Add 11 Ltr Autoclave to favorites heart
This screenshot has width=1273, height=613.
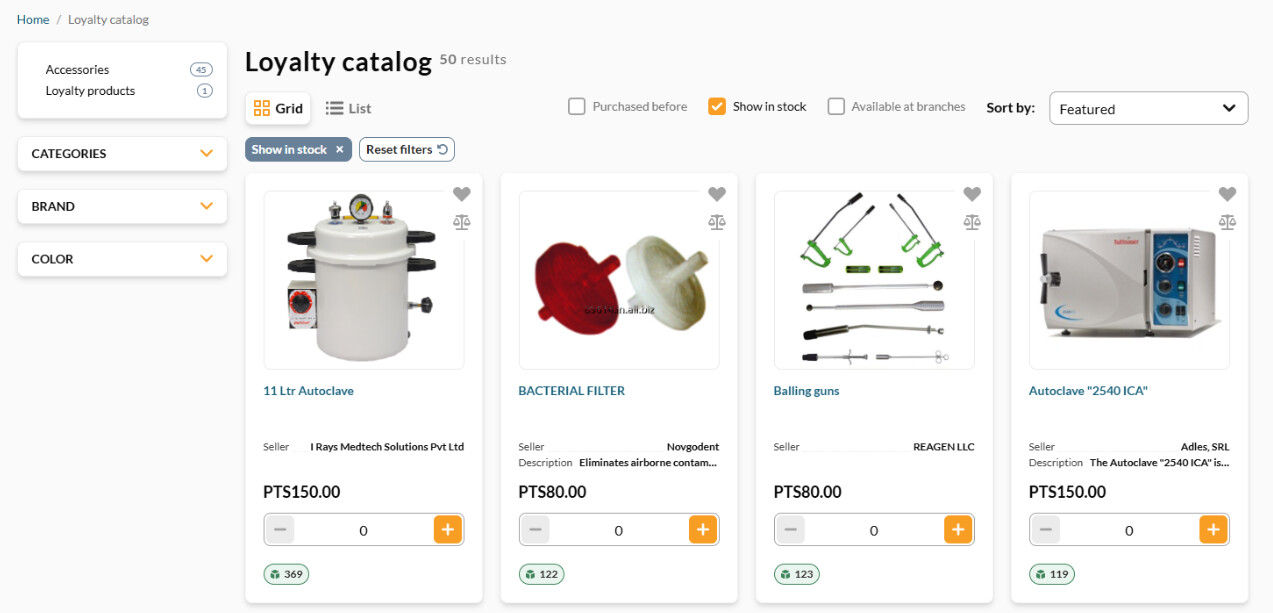coord(461,194)
